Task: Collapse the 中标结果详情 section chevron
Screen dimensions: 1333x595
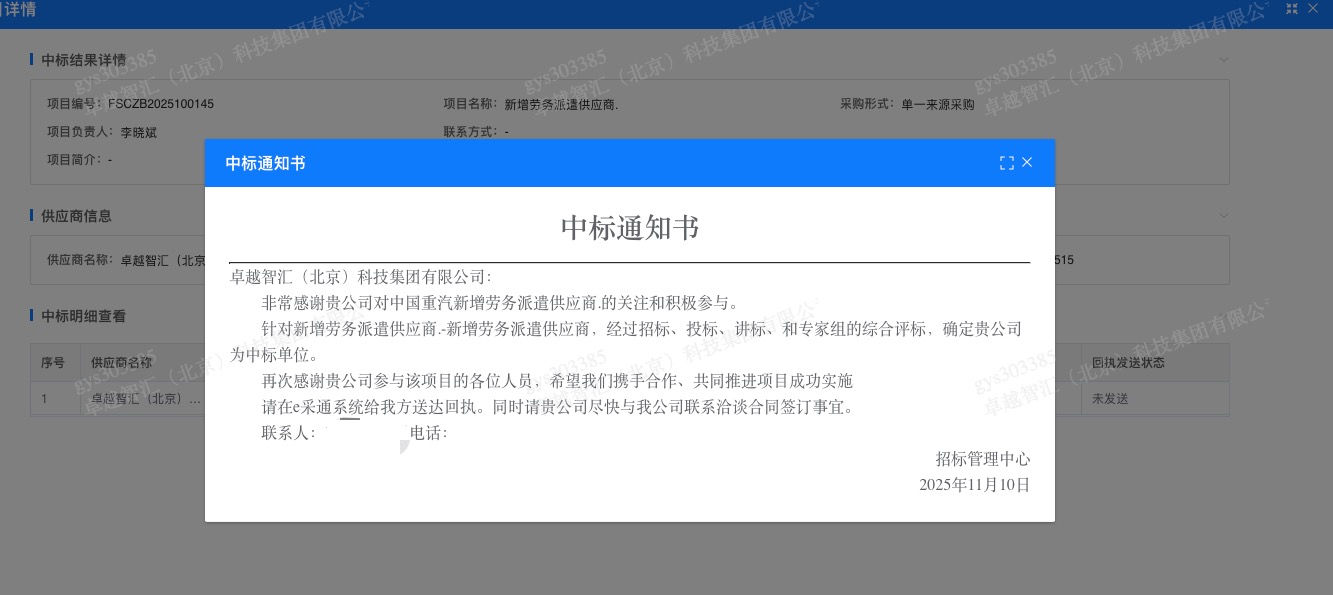Action: point(1224,60)
